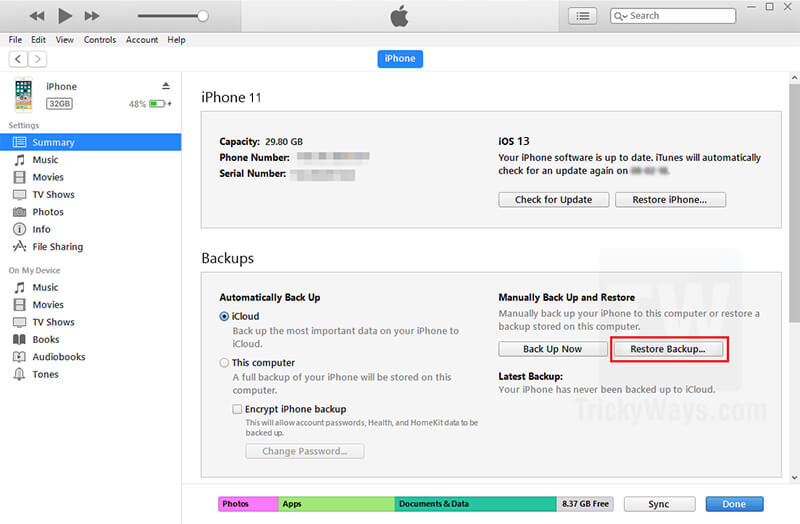The height and width of the screenshot is (524, 800).
Task: Click the Summary list icon
Action: pyautogui.click(x=19, y=142)
